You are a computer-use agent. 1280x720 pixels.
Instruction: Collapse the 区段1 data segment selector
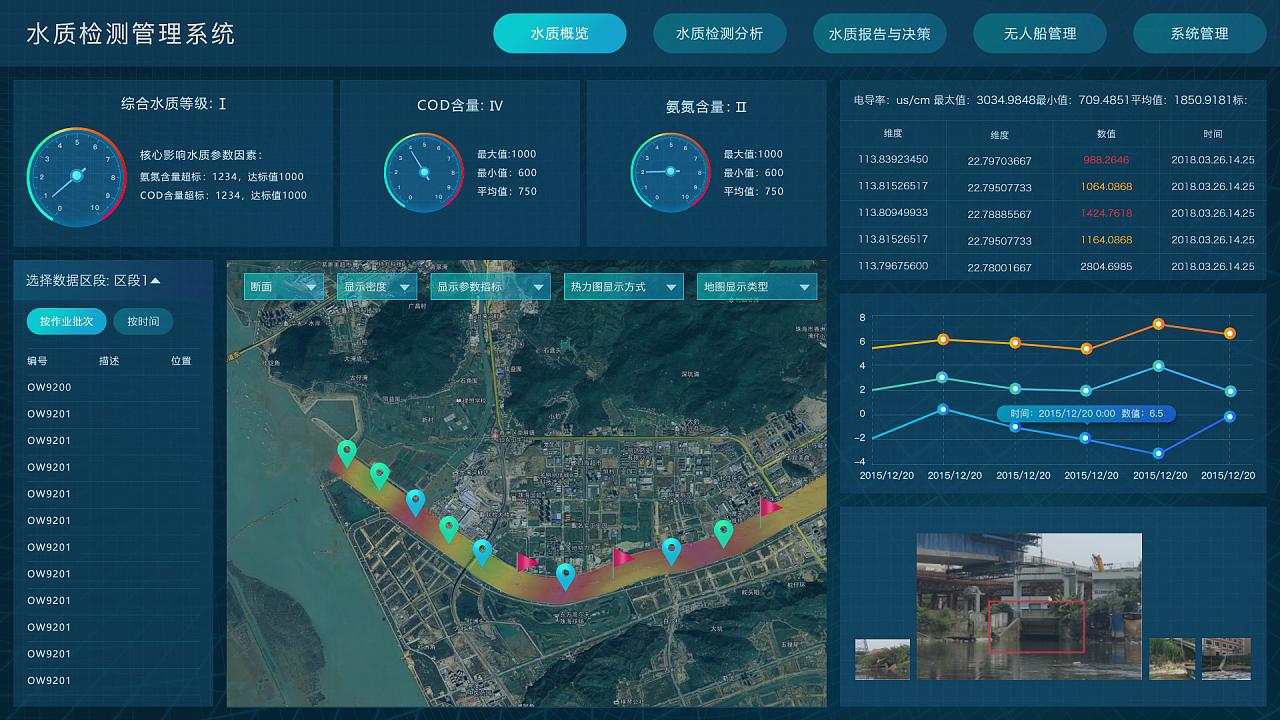pyautogui.click(x=110, y=280)
